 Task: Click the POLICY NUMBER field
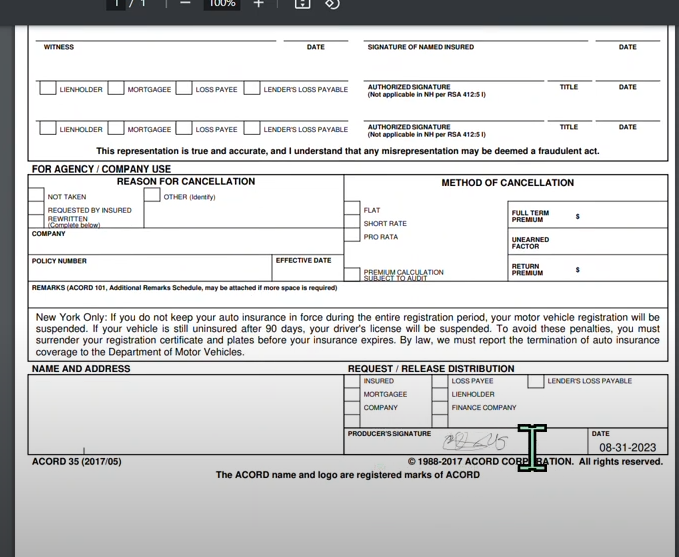pos(150,268)
